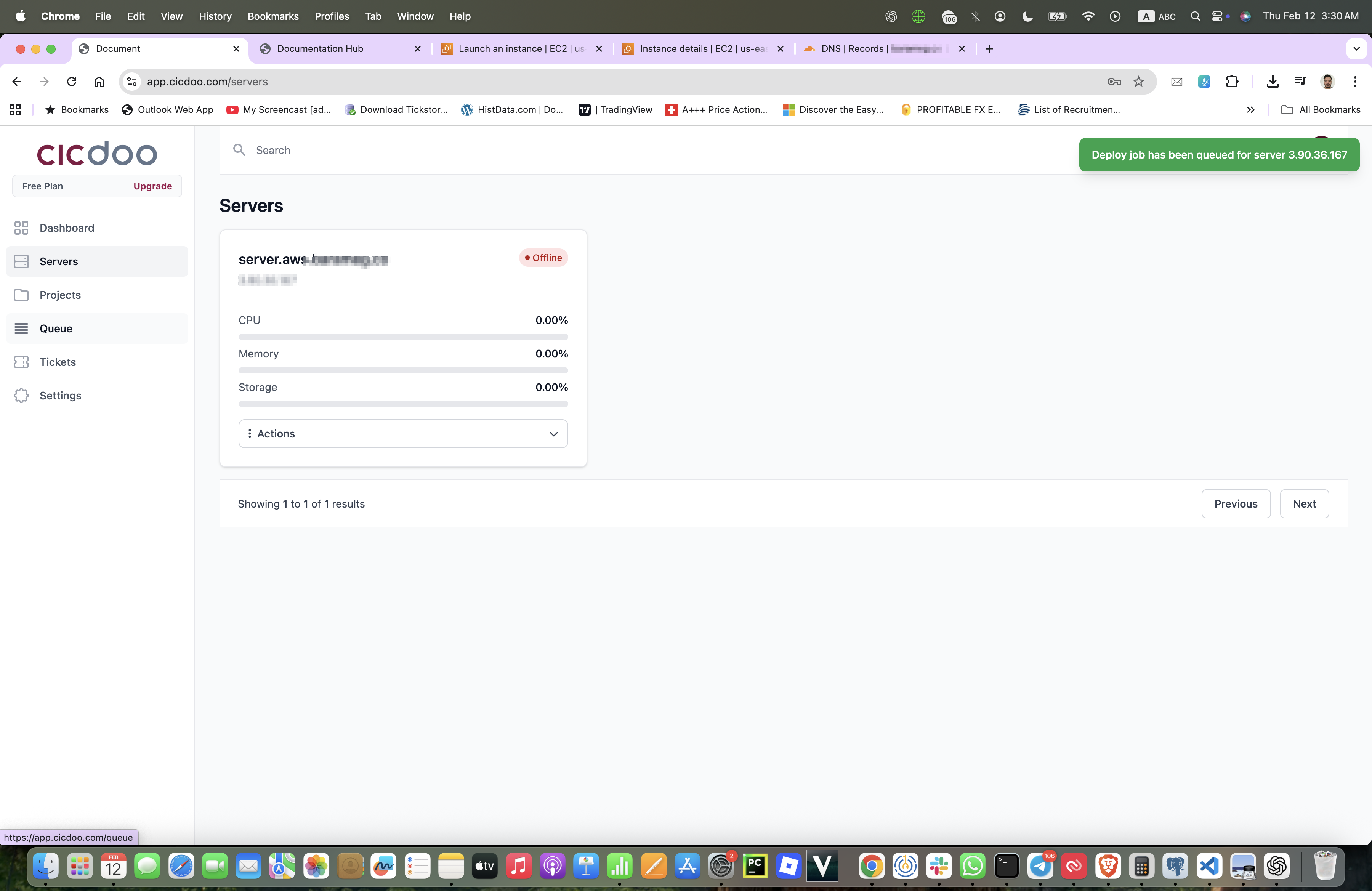The height and width of the screenshot is (891, 1372).
Task: Click the search magnifier icon
Action: (239, 150)
